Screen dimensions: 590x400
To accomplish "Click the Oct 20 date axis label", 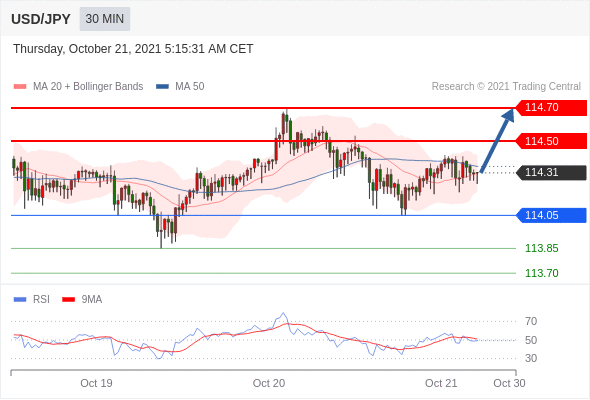I will click(x=269, y=383).
